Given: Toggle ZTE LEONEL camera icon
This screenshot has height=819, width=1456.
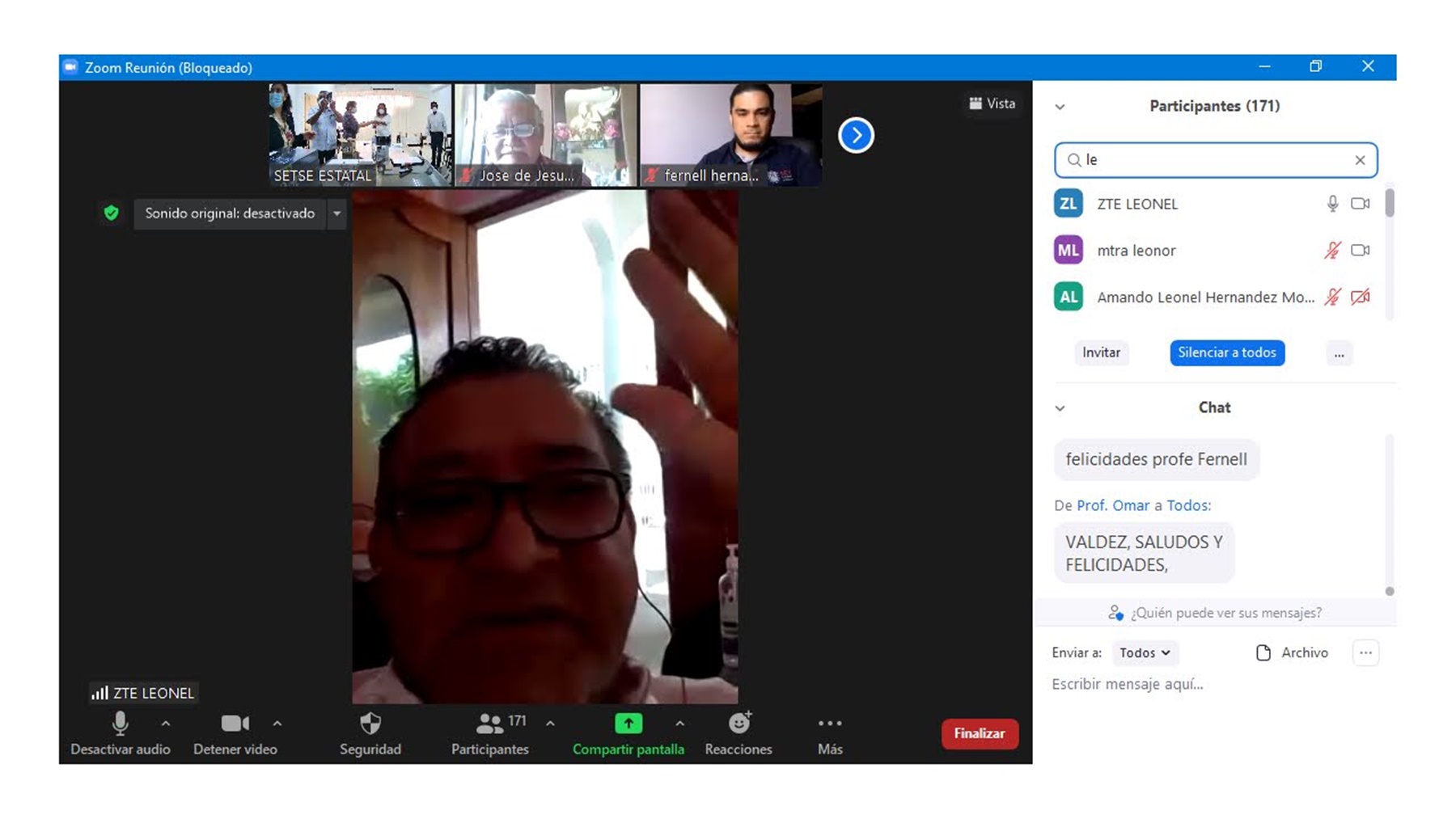Looking at the screenshot, I should tap(1361, 204).
